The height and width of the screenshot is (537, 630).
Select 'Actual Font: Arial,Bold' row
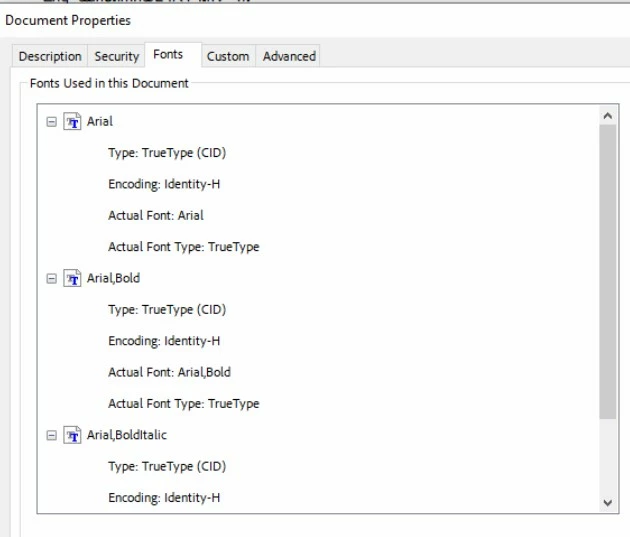tap(169, 372)
